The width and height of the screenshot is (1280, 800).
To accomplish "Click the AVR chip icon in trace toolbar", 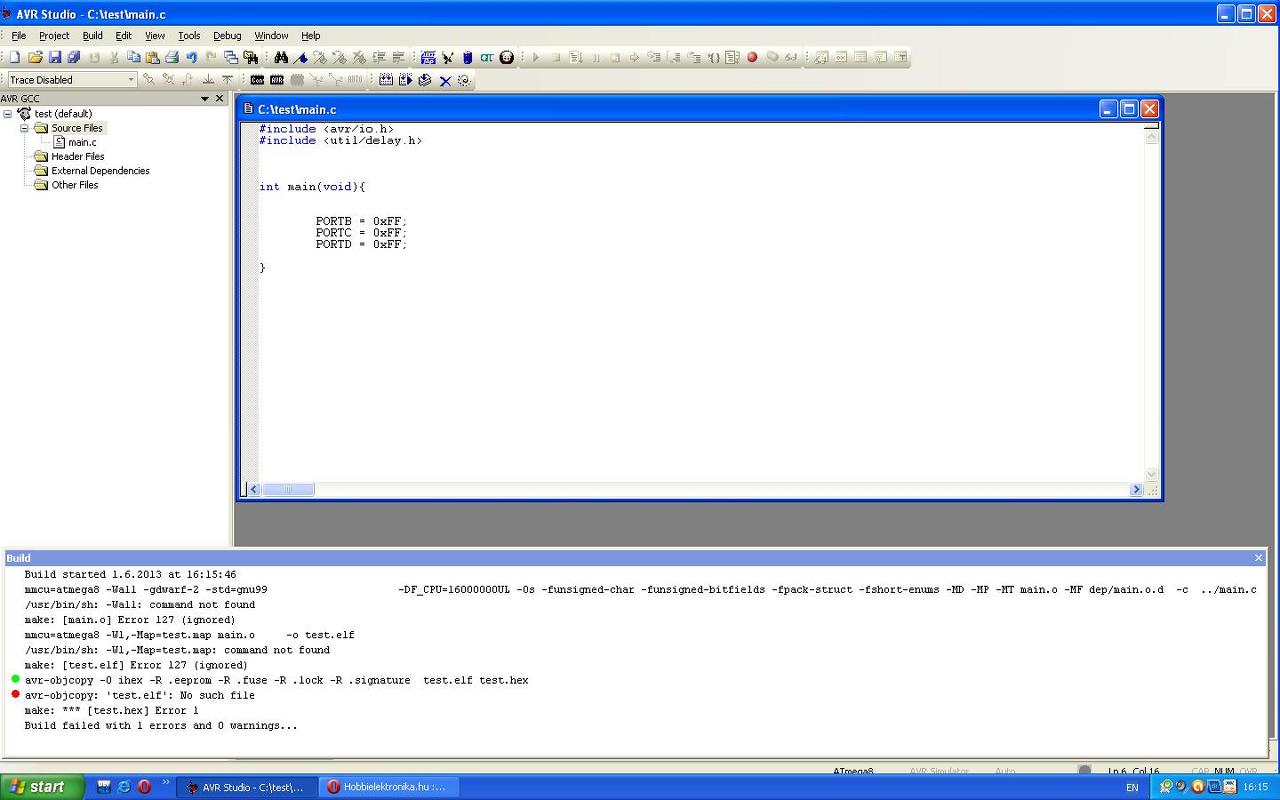I will click(x=277, y=80).
